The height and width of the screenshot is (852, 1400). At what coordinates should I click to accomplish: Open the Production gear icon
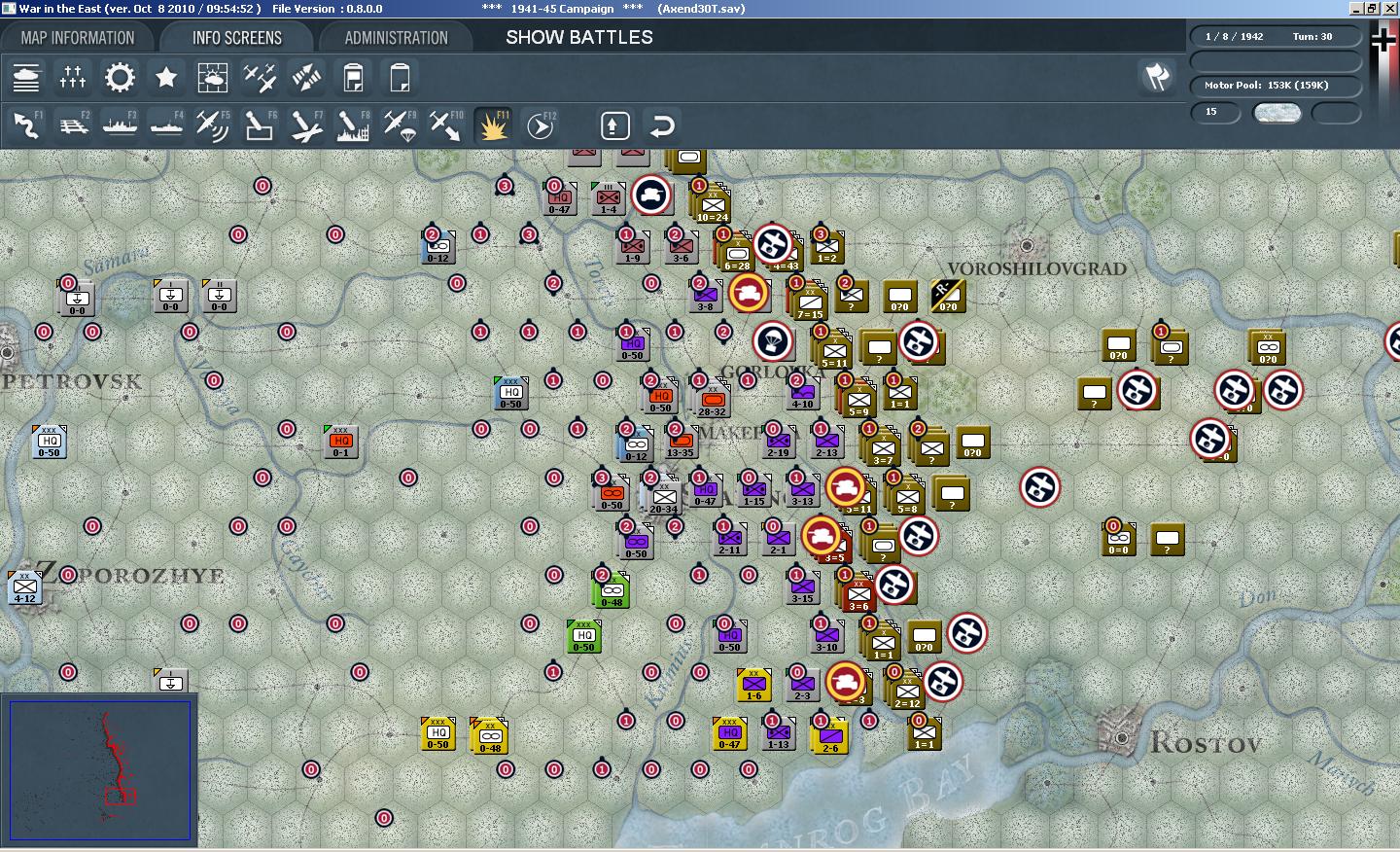(120, 77)
